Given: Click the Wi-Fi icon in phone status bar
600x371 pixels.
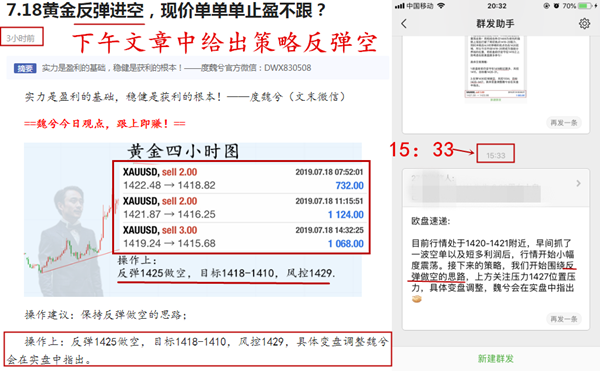Looking at the screenshot, I should tap(441, 6).
